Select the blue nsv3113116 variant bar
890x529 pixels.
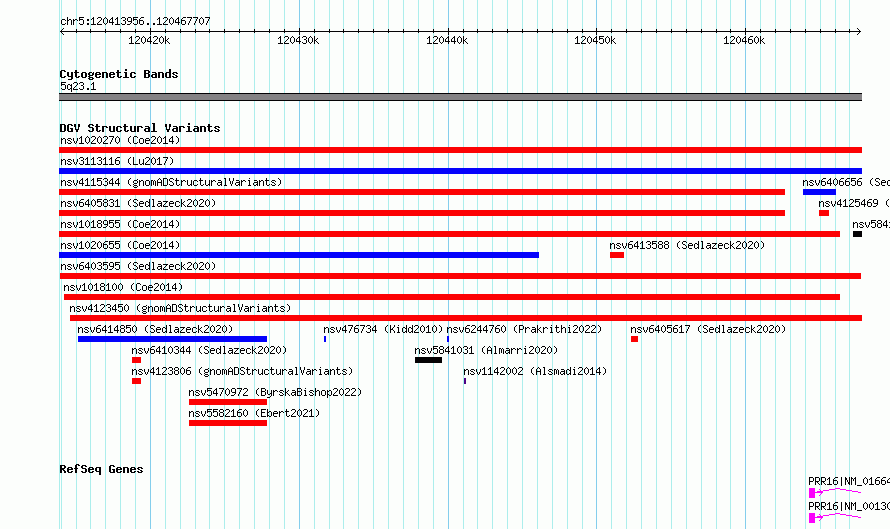(460, 171)
